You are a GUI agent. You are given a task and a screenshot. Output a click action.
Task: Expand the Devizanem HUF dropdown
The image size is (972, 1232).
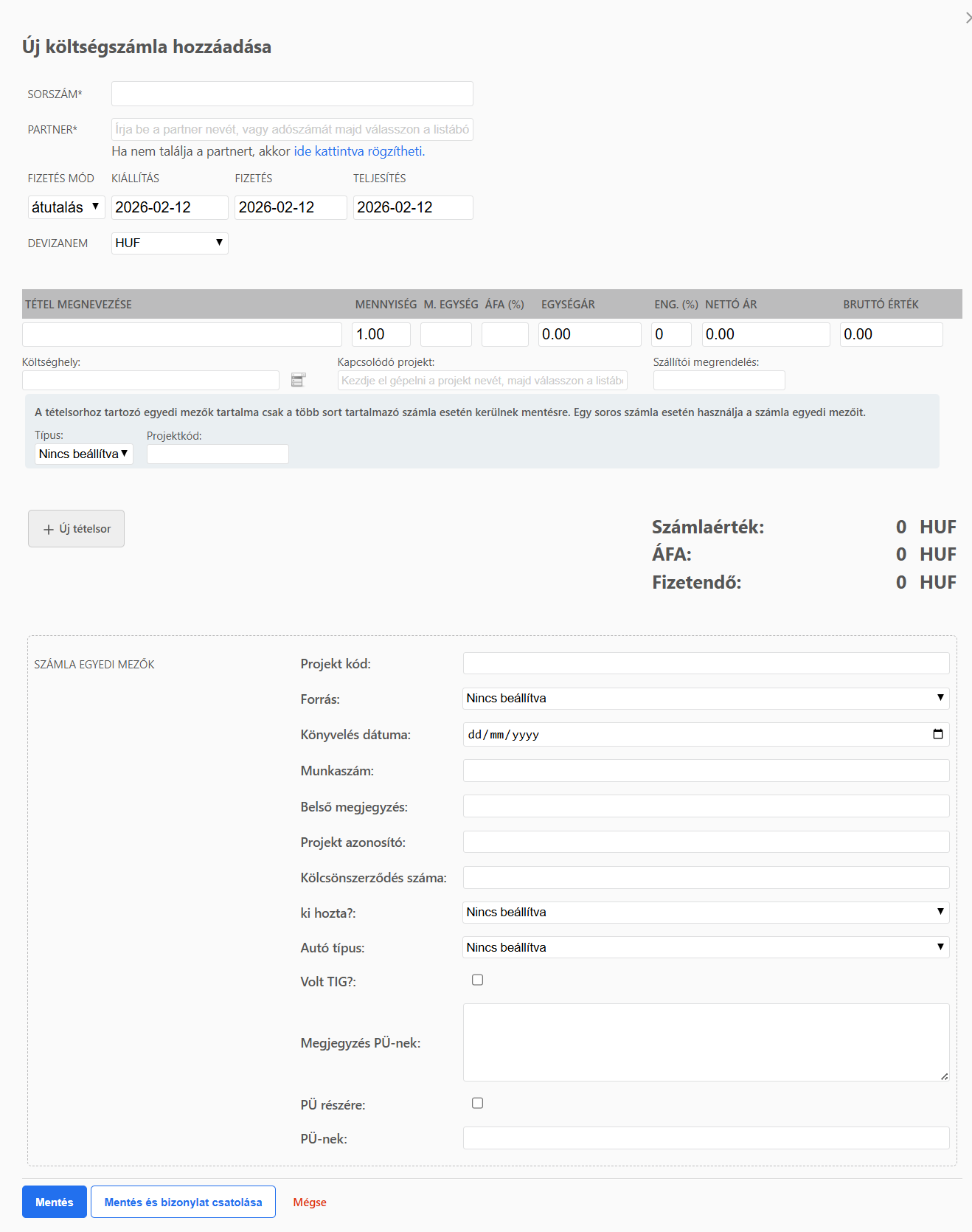[170, 243]
